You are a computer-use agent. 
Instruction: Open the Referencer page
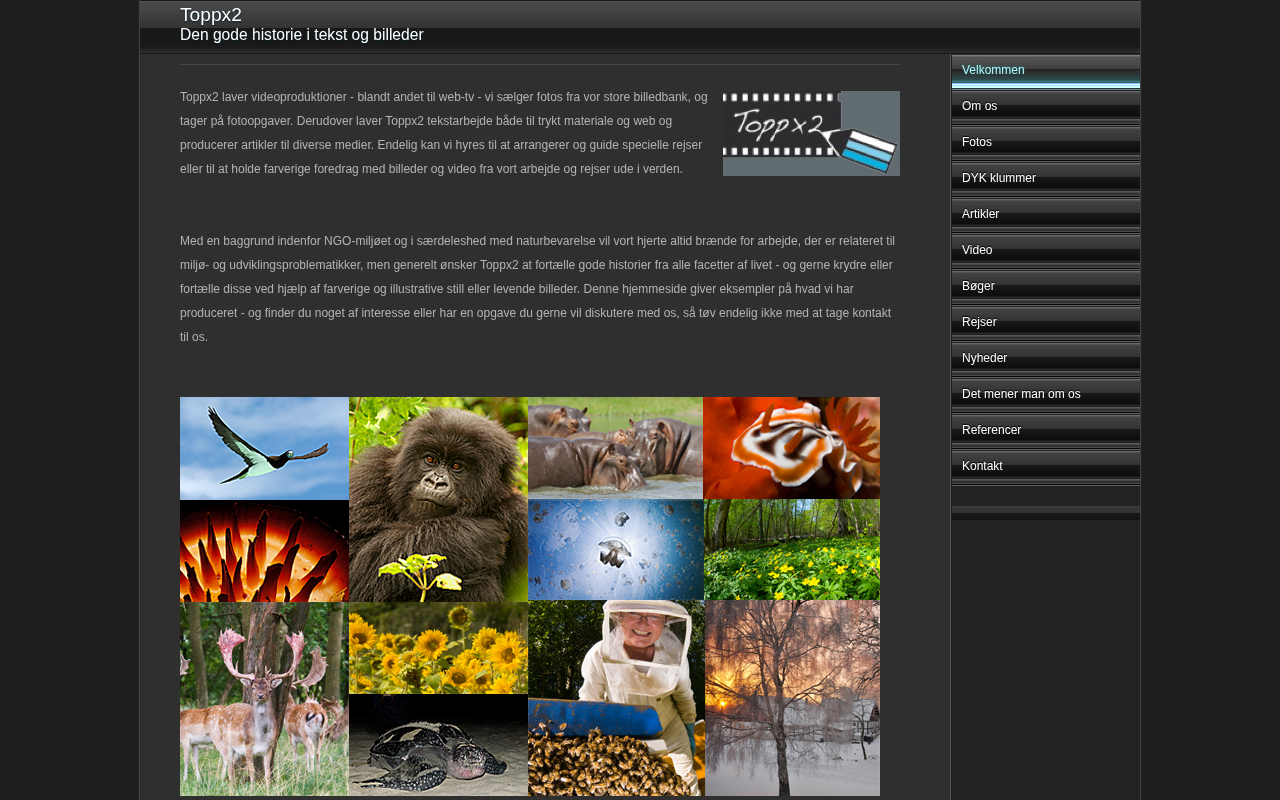[x=991, y=430]
